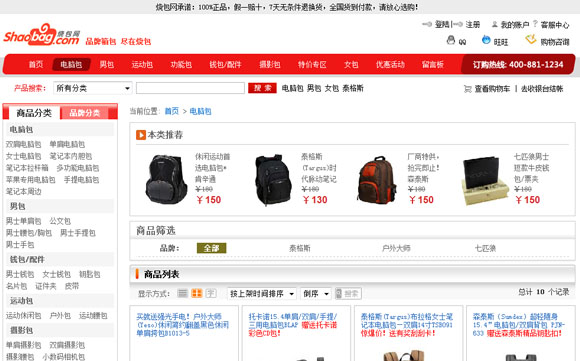This screenshot has height=361, width=580.
Task: Click the Shaobag.com logo
Action: pos(41,35)
